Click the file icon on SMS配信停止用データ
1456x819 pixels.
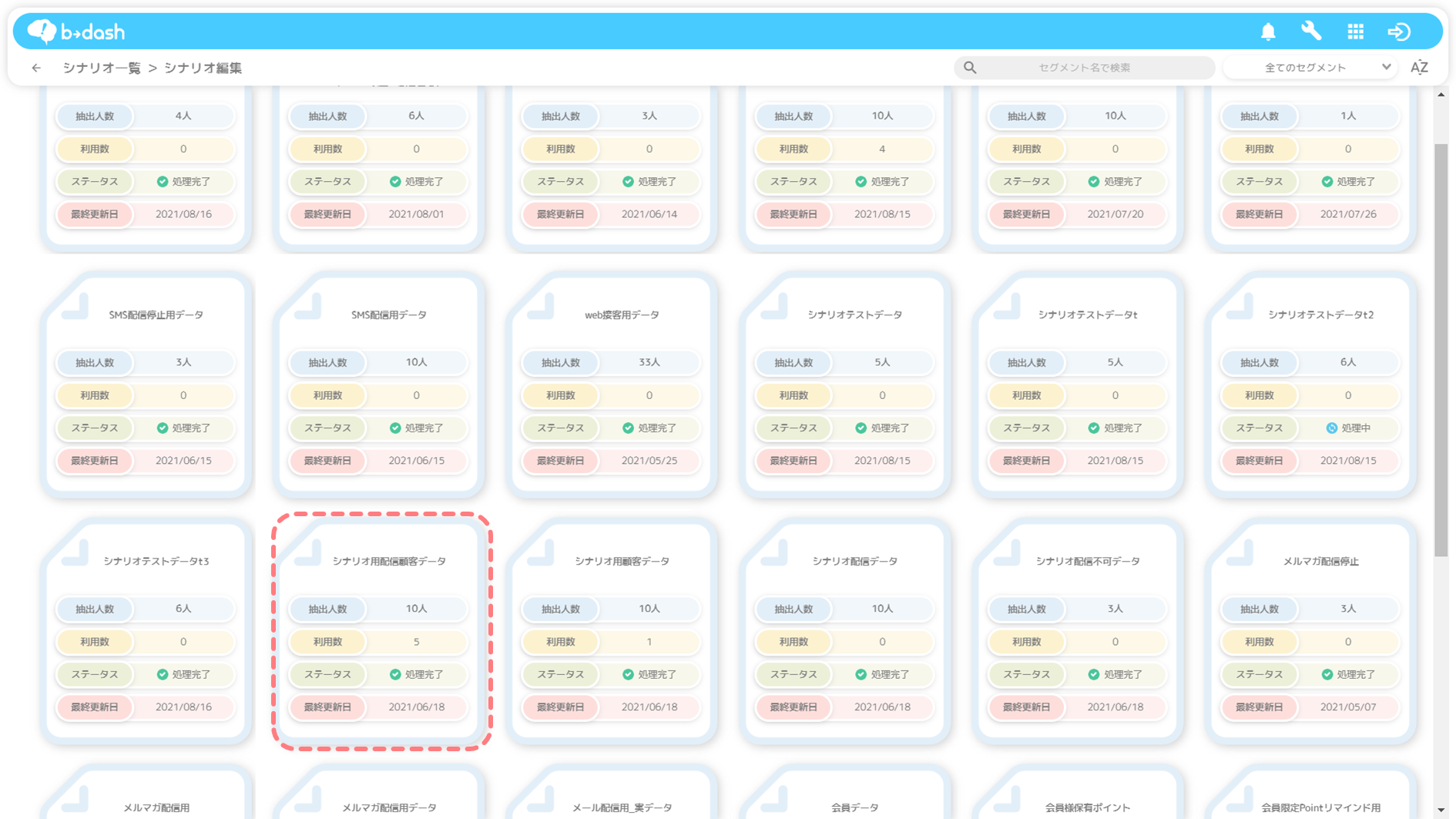tap(75, 307)
